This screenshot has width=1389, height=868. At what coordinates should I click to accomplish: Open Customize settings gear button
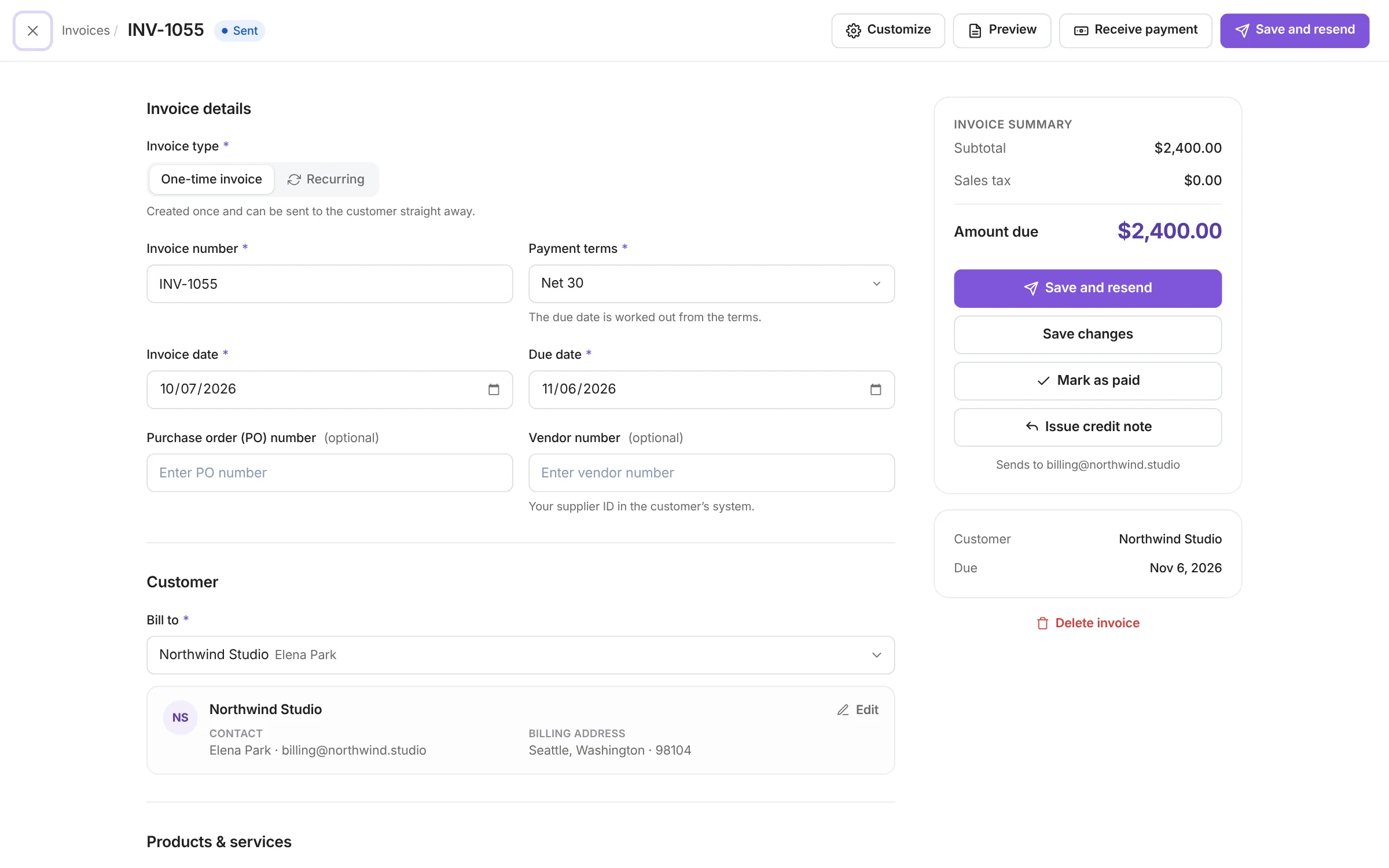point(888,30)
